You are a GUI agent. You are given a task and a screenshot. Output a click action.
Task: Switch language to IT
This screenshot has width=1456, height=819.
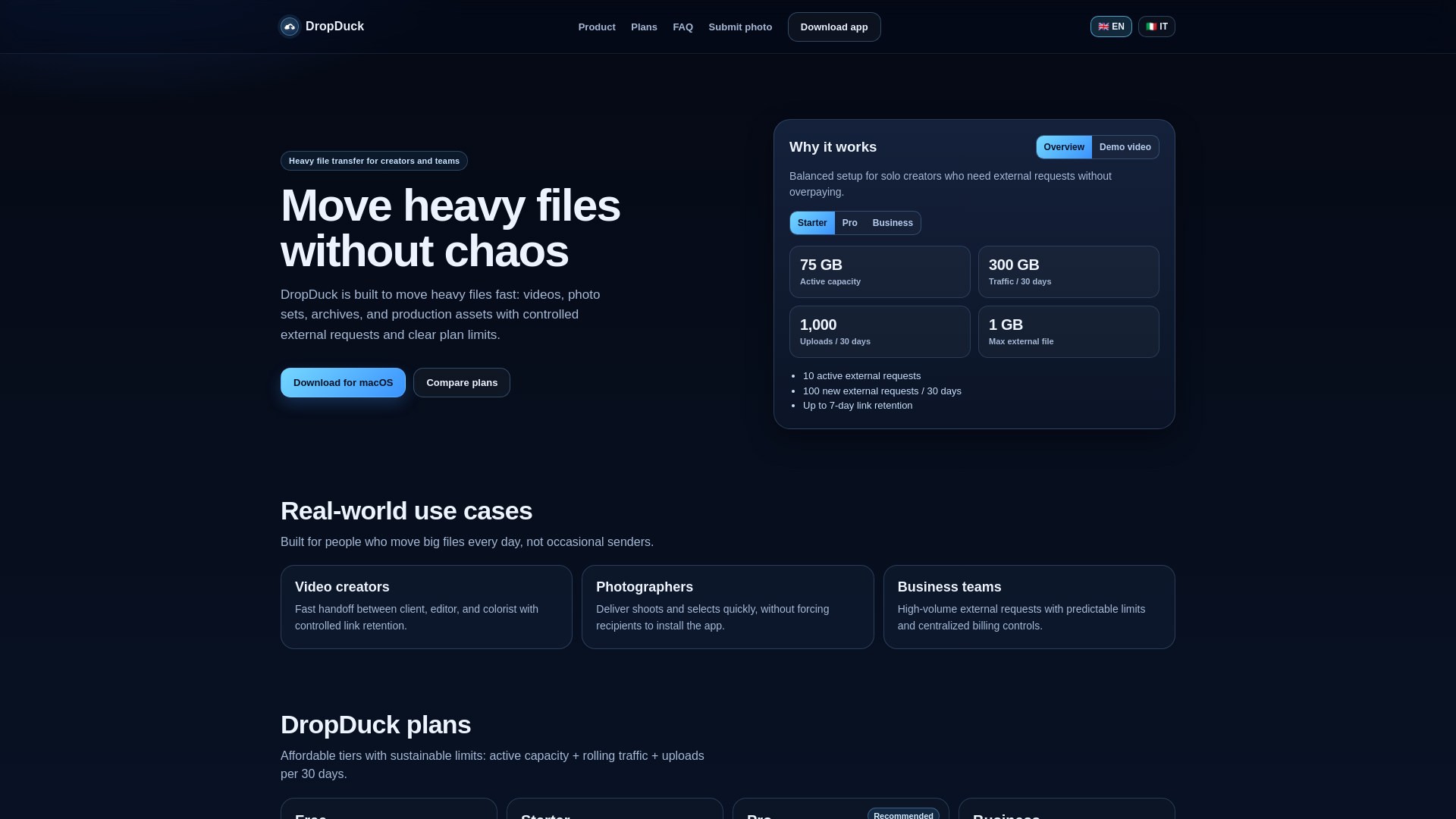point(1156,27)
